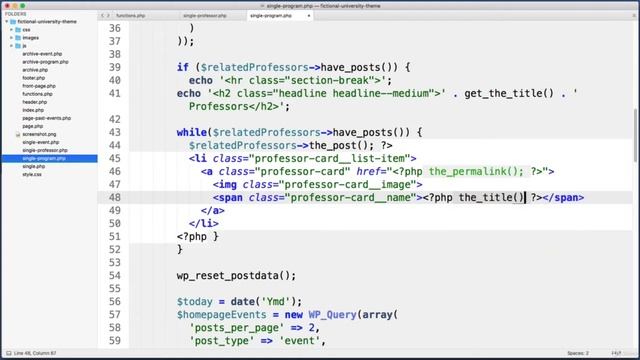Image resolution: width=640 pixels, height=360 pixels.
Task: Open header.php in the sidebar
Action: click(x=35, y=102)
